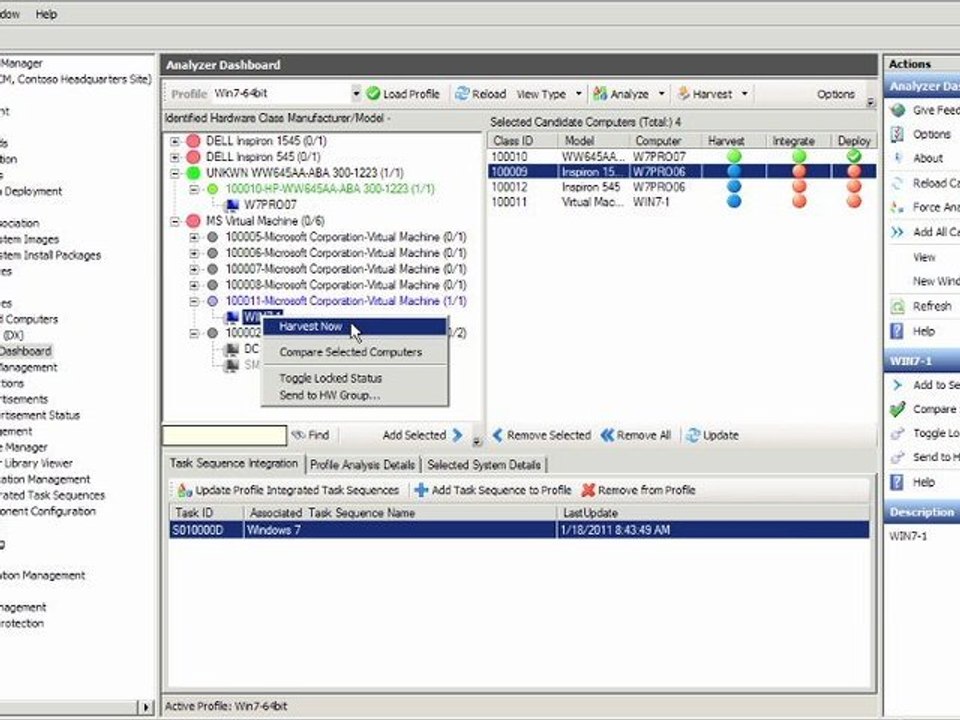The width and height of the screenshot is (960, 720).
Task: Click the W7PRO07 computer icon in tree
Action: [232, 204]
